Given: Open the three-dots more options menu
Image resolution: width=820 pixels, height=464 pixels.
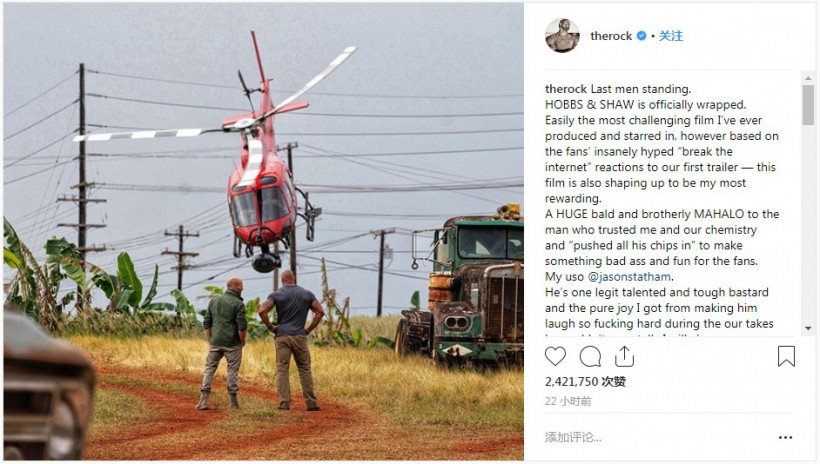Looking at the screenshot, I should tap(785, 437).
